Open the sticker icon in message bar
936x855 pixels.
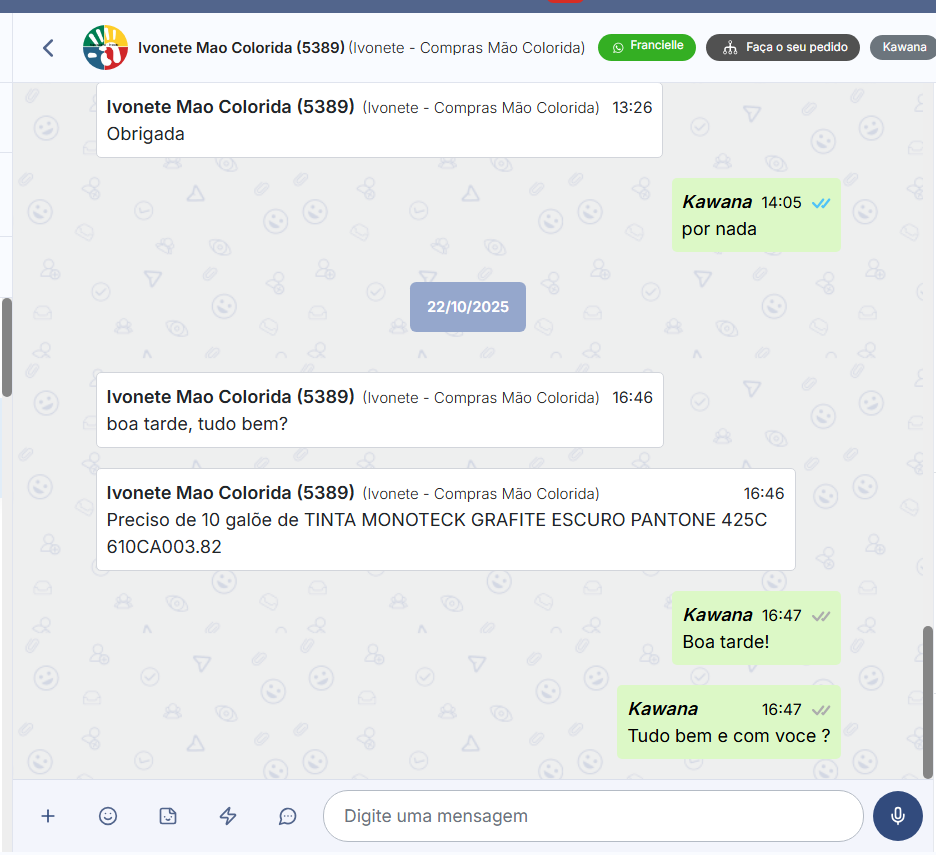[168, 816]
